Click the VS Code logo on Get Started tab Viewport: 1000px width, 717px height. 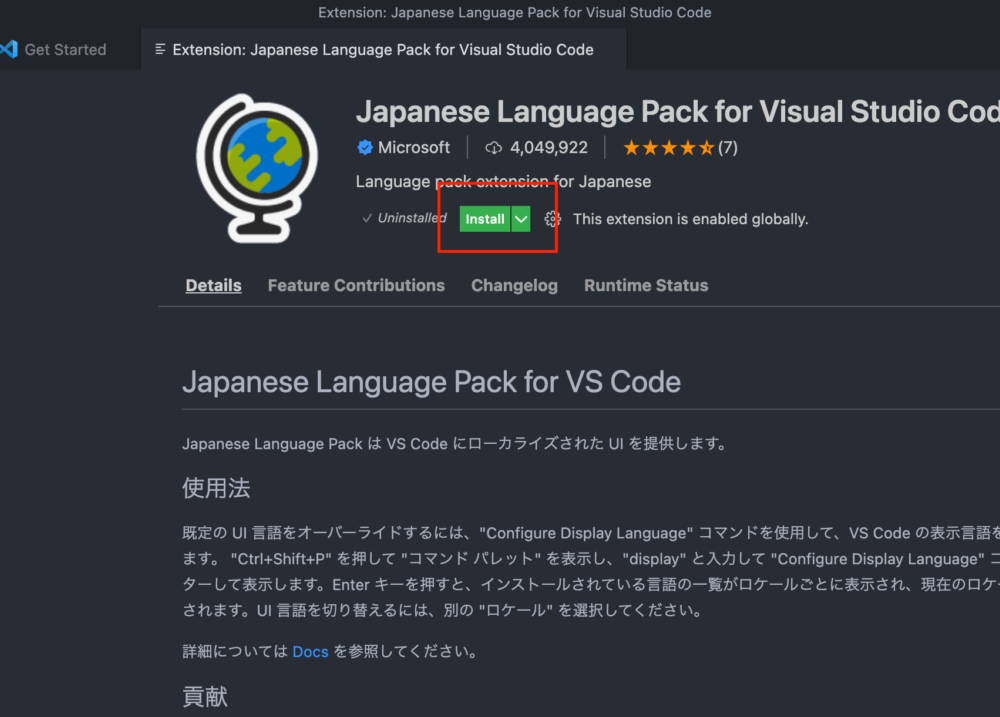[x=9, y=49]
